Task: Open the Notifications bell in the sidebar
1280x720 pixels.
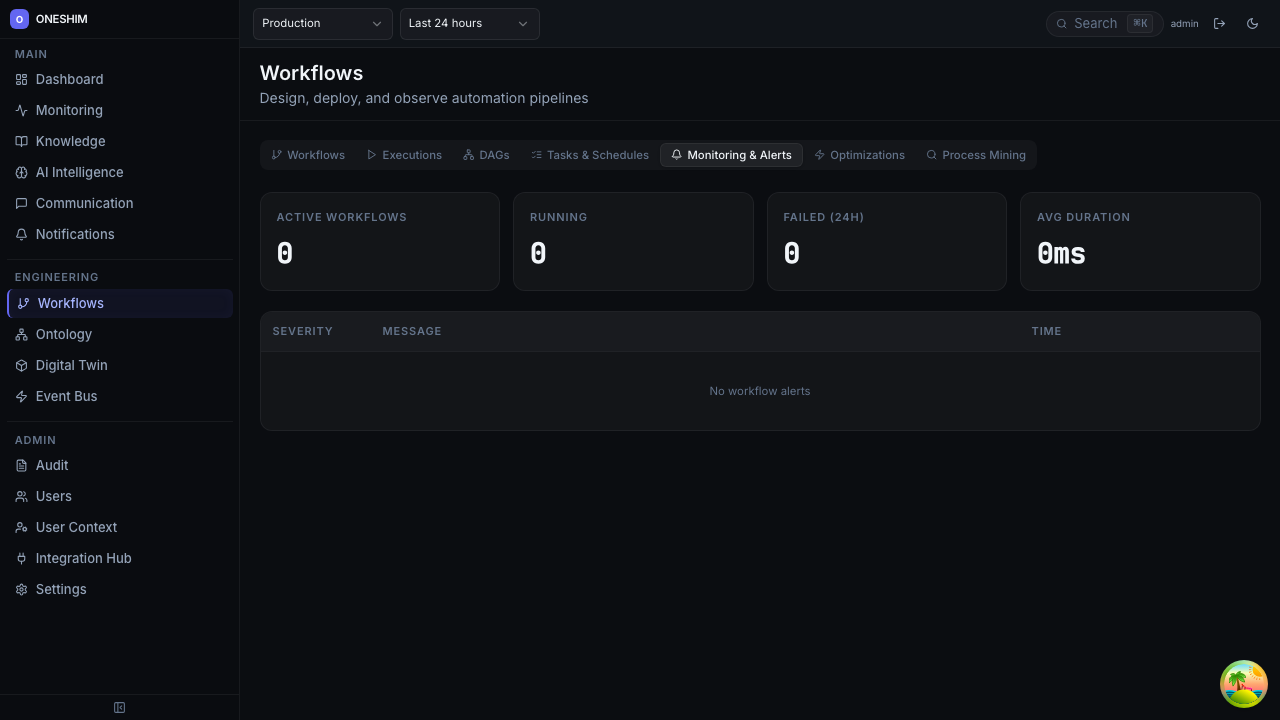Action: point(74,234)
